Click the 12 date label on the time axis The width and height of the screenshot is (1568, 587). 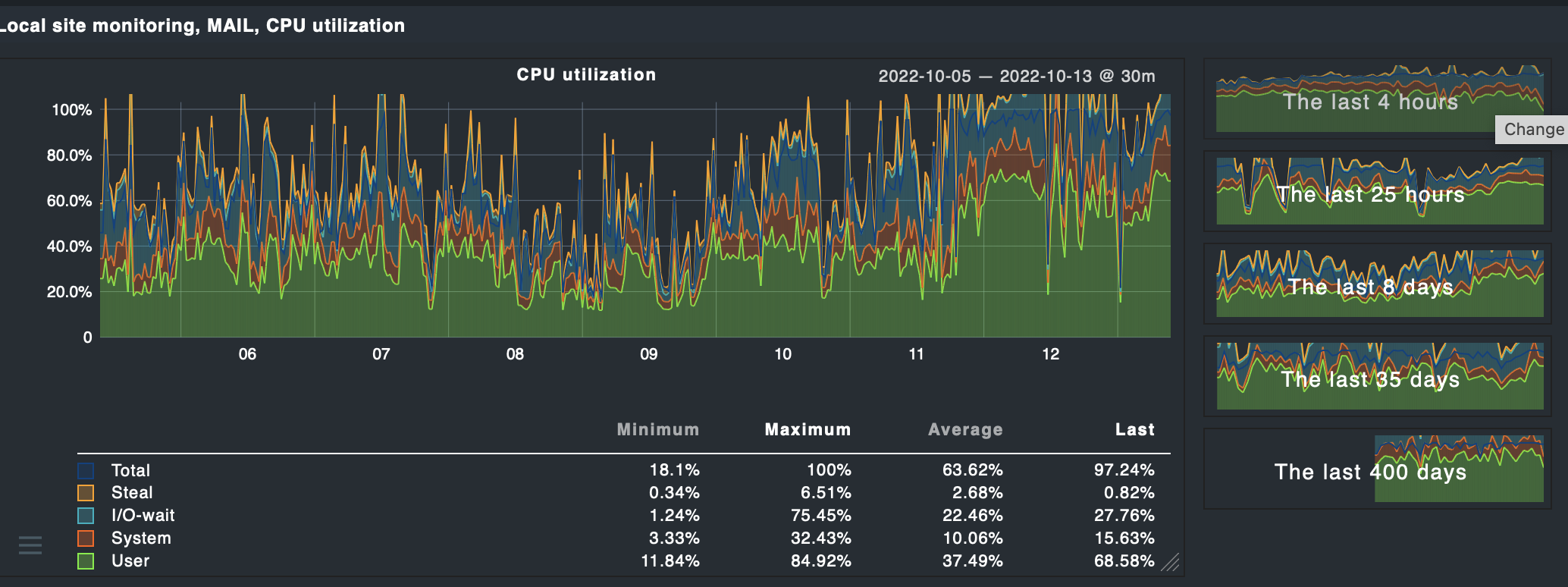1051,354
